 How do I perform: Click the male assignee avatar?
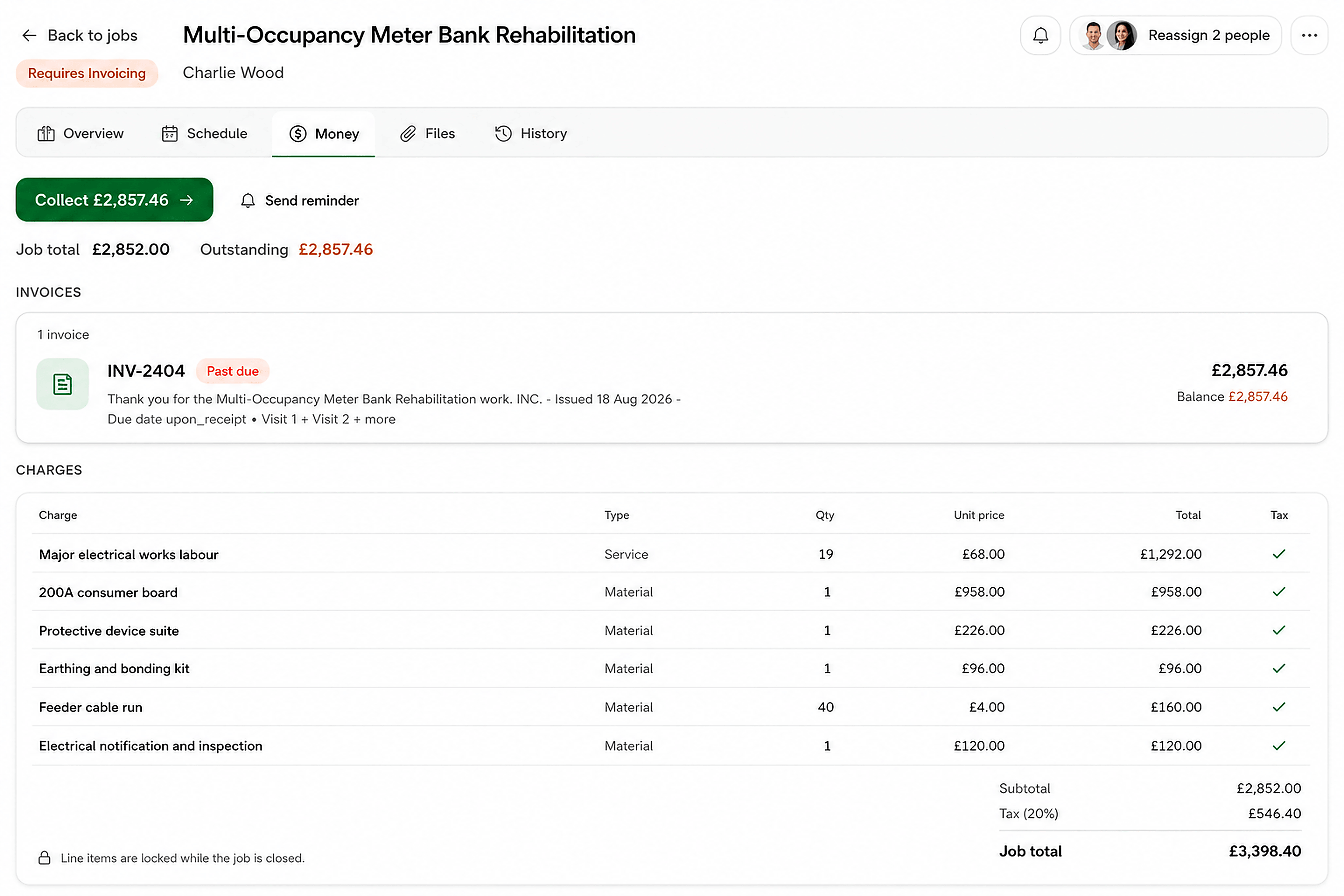pos(1092,35)
